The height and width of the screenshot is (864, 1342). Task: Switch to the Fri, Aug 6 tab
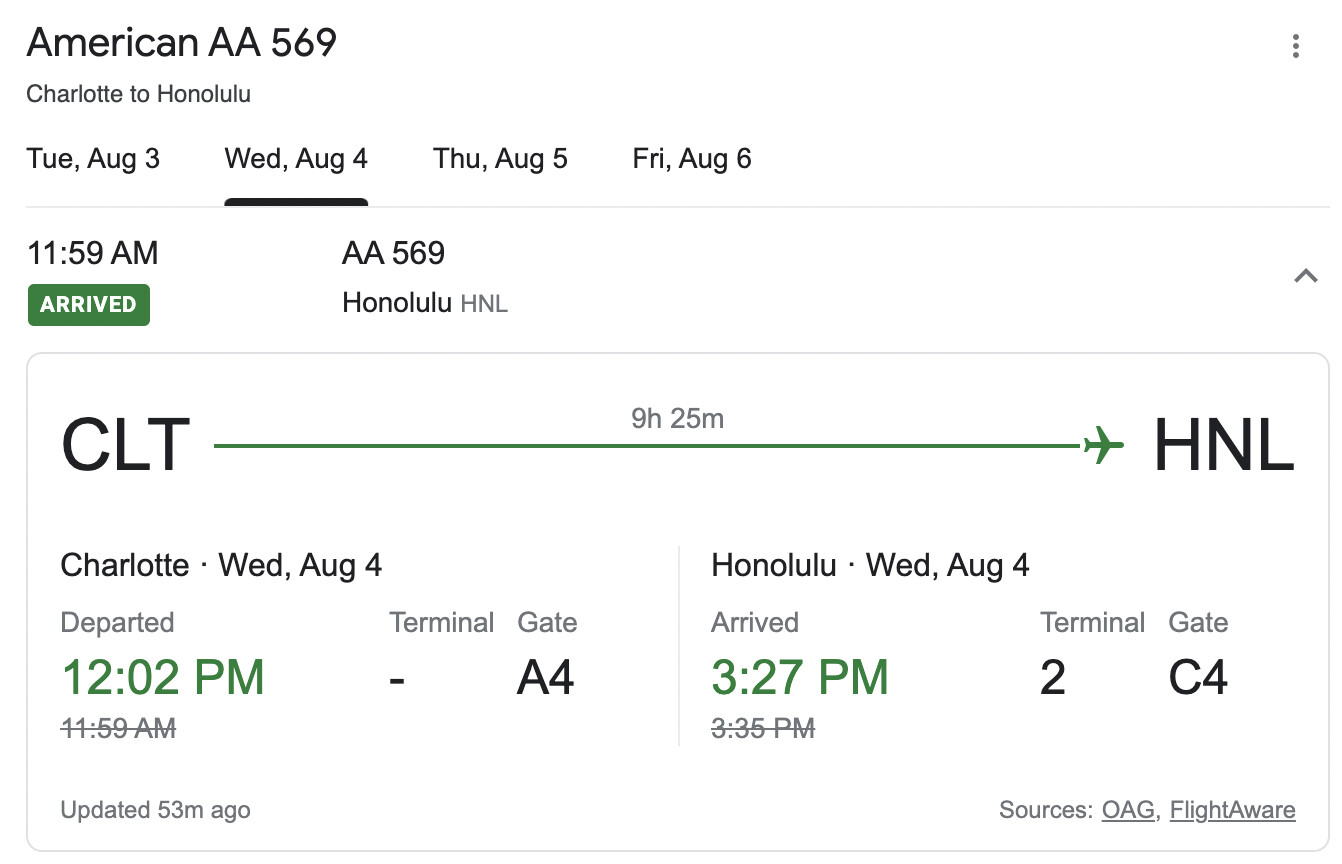pos(692,159)
